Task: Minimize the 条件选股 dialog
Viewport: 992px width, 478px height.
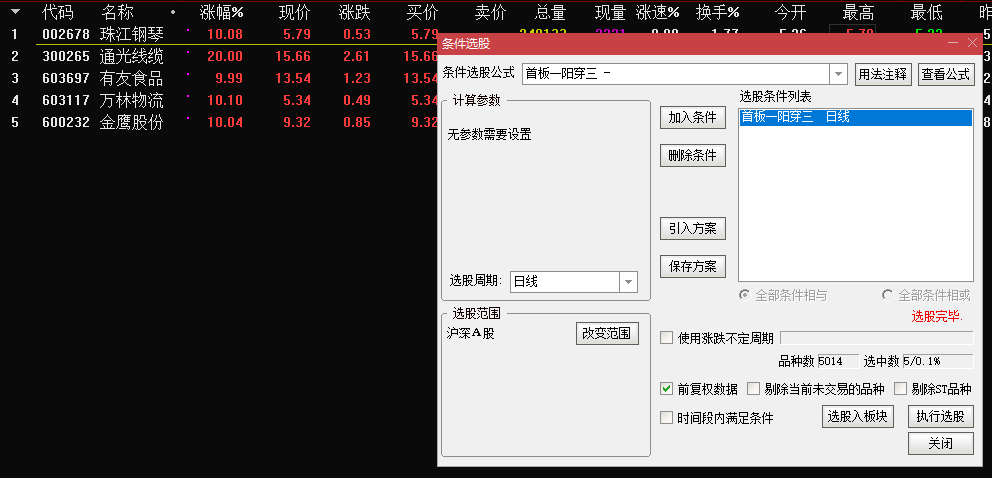Action: [x=953, y=43]
